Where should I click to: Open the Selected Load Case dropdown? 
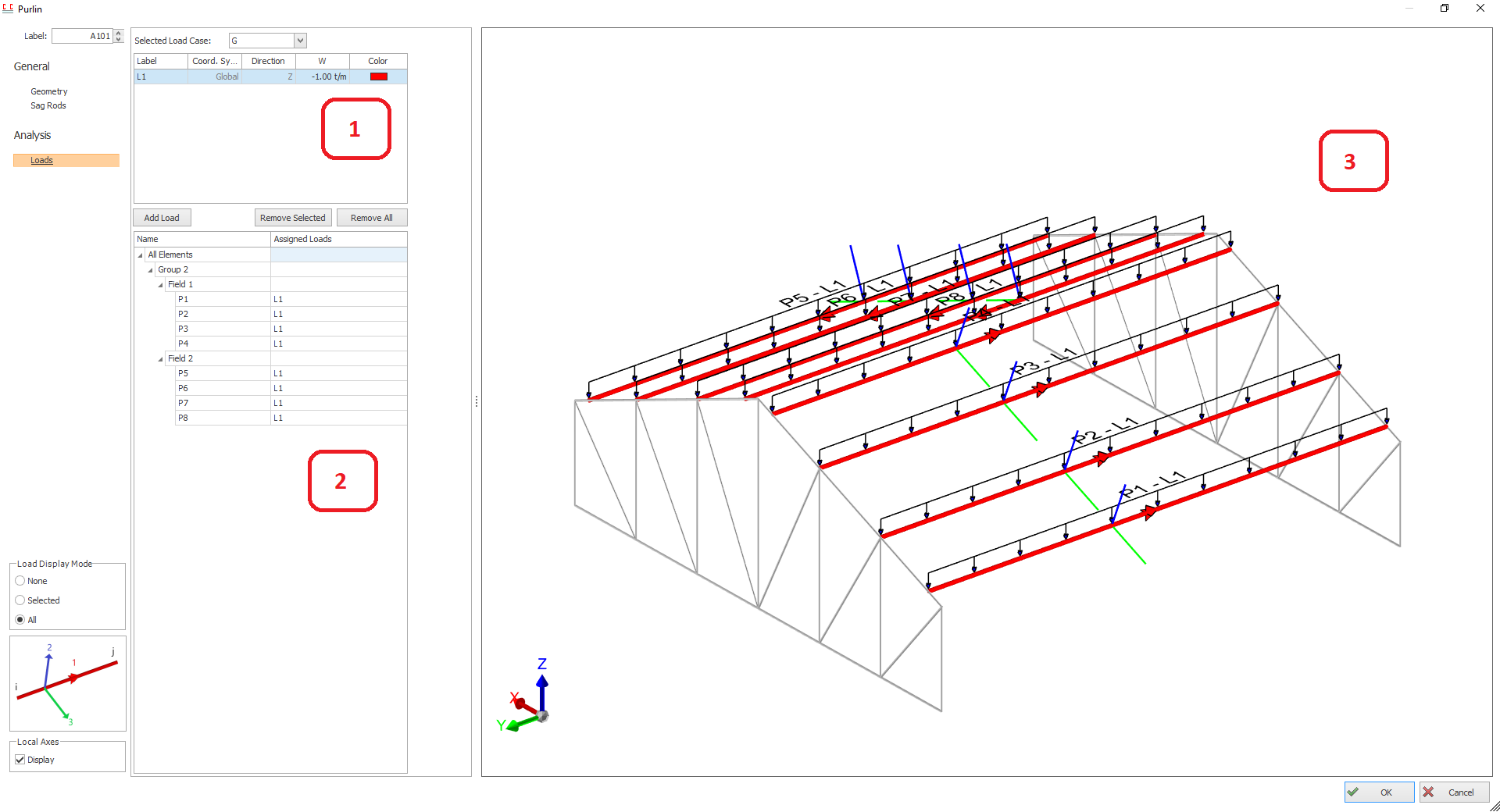pos(300,41)
